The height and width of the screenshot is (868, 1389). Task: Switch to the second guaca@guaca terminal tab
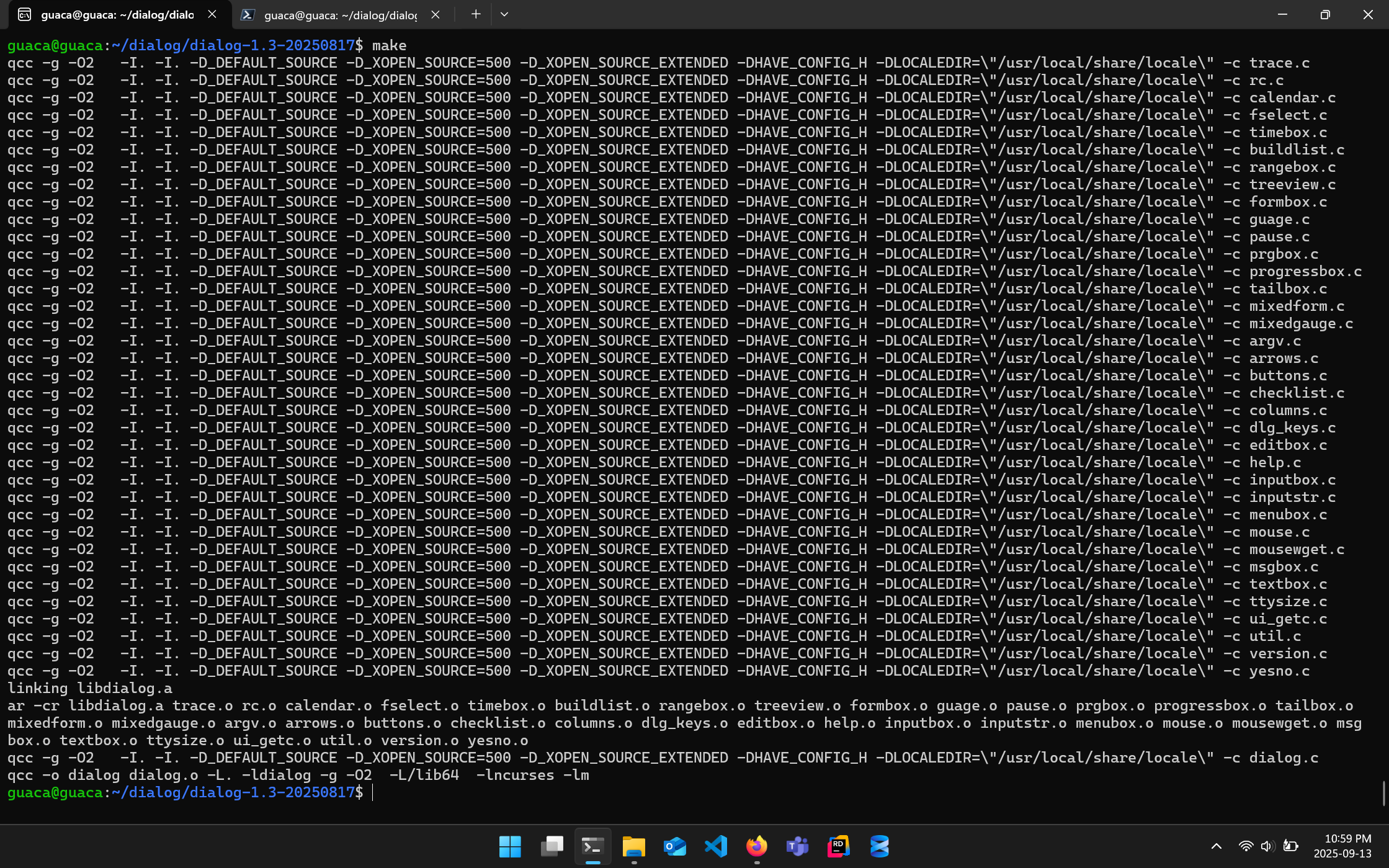340,15
